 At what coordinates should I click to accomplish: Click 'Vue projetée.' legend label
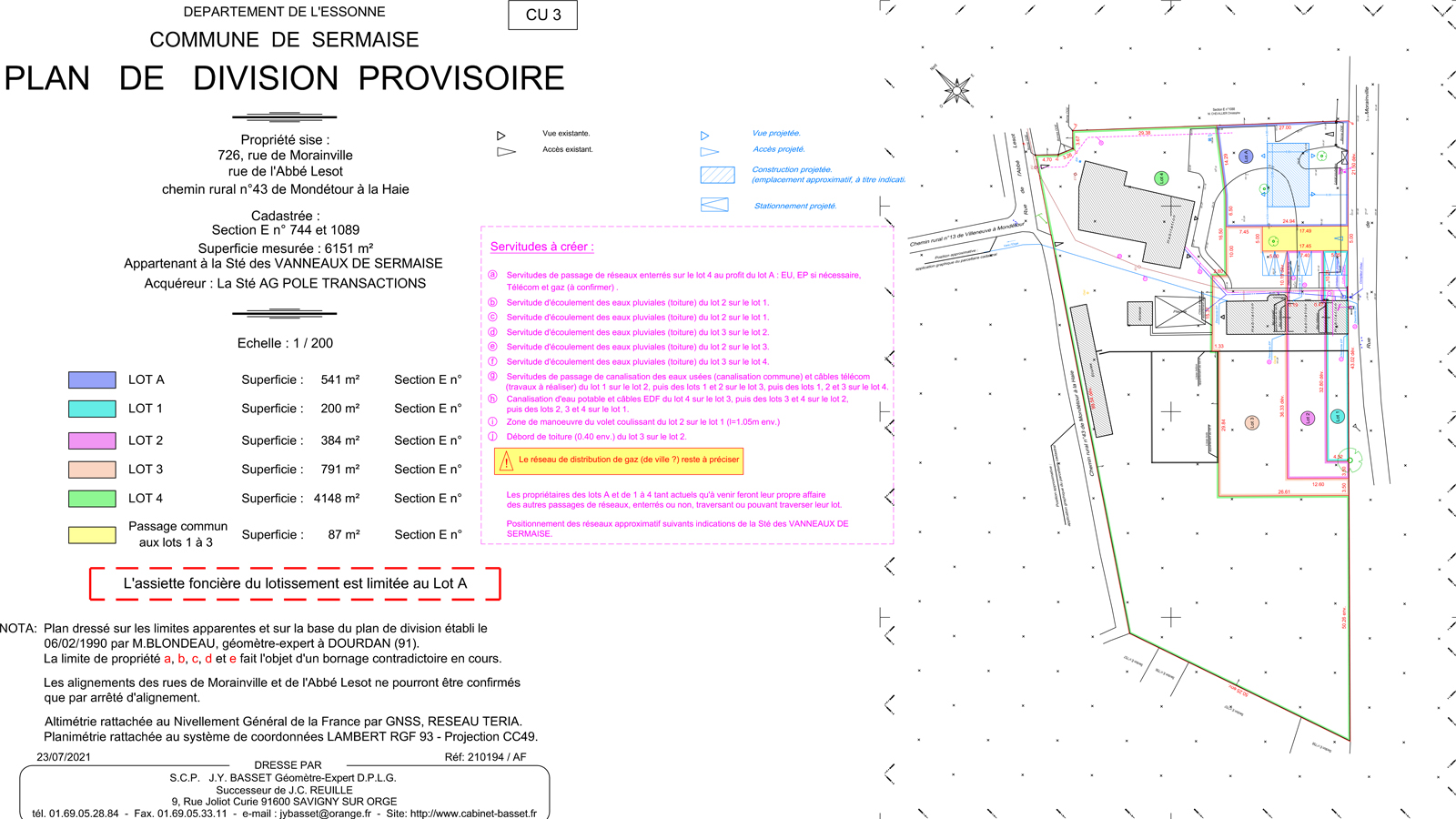click(776, 133)
